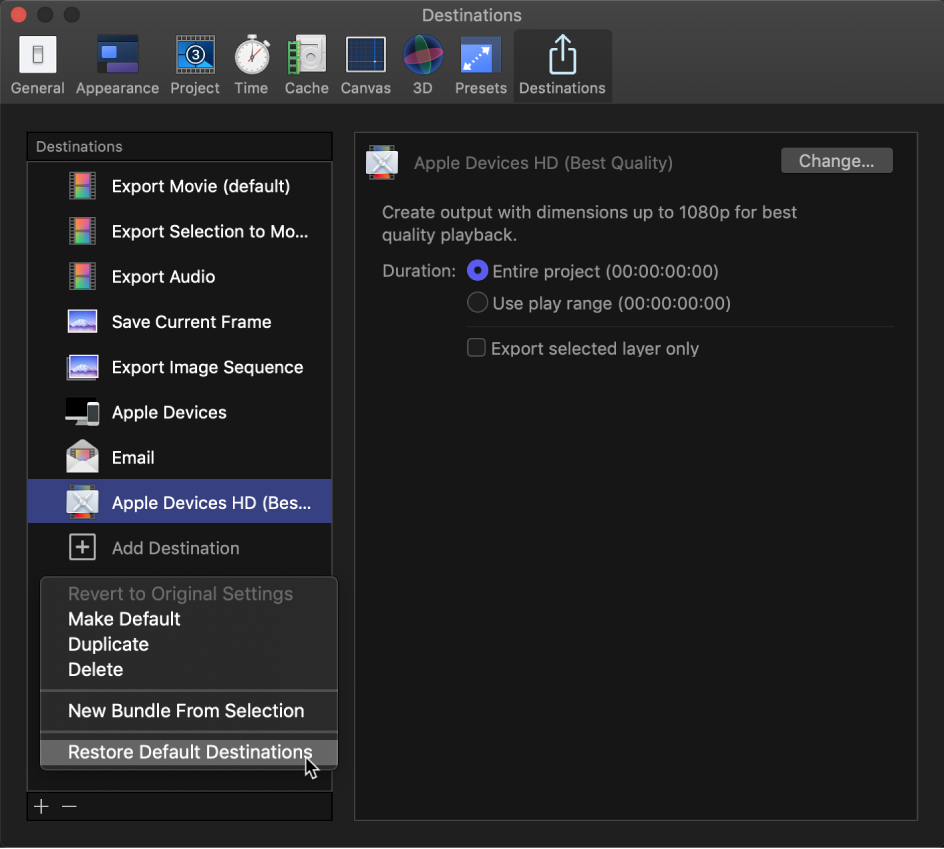
Task: Select New Bundle From Selection
Action: pos(185,711)
